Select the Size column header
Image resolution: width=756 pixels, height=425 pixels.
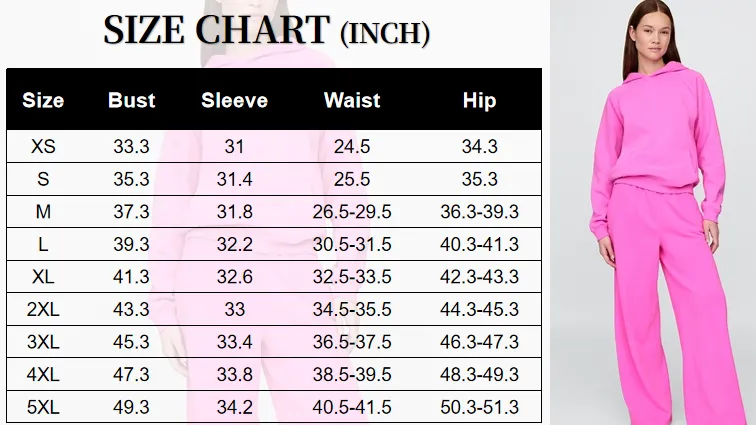click(43, 100)
